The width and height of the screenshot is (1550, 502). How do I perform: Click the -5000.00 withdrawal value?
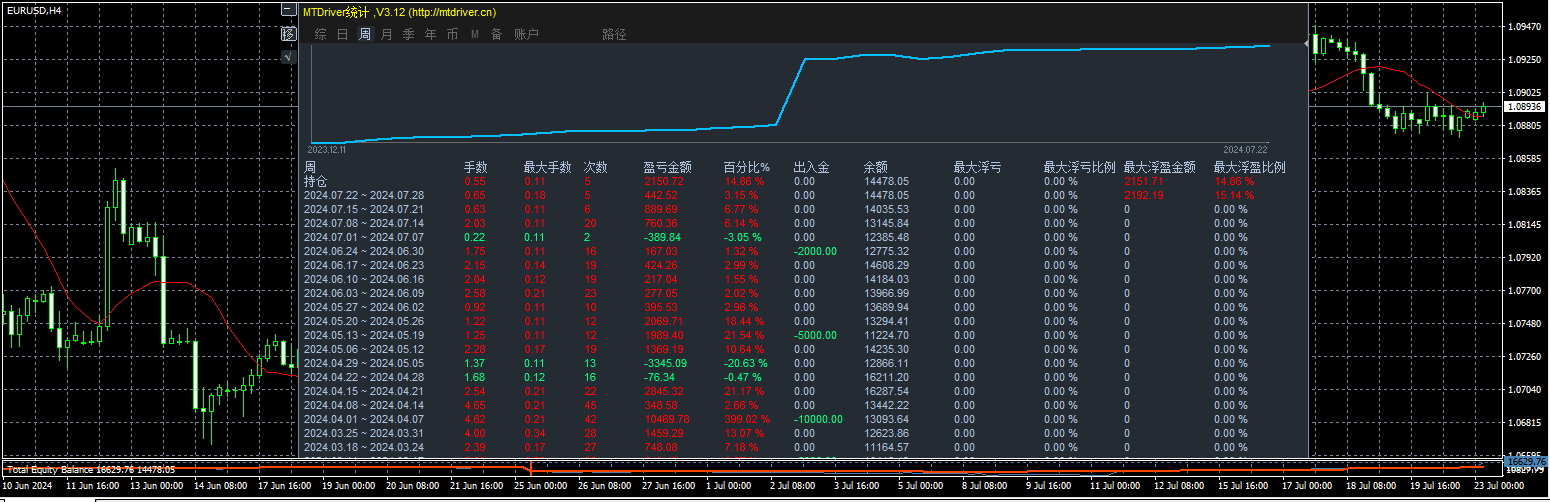[x=815, y=335]
